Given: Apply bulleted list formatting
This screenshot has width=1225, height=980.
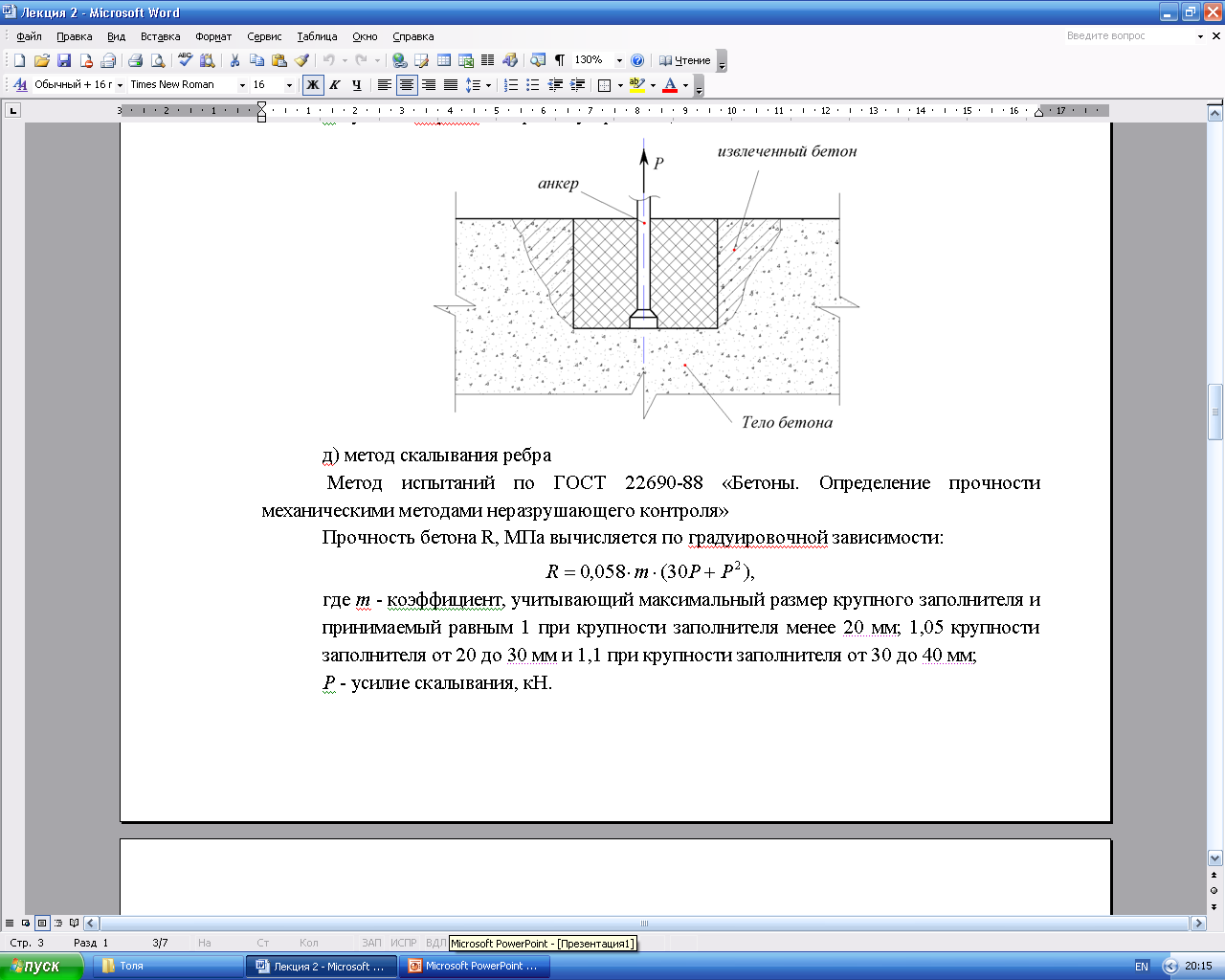Looking at the screenshot, I should pos(533,85).
